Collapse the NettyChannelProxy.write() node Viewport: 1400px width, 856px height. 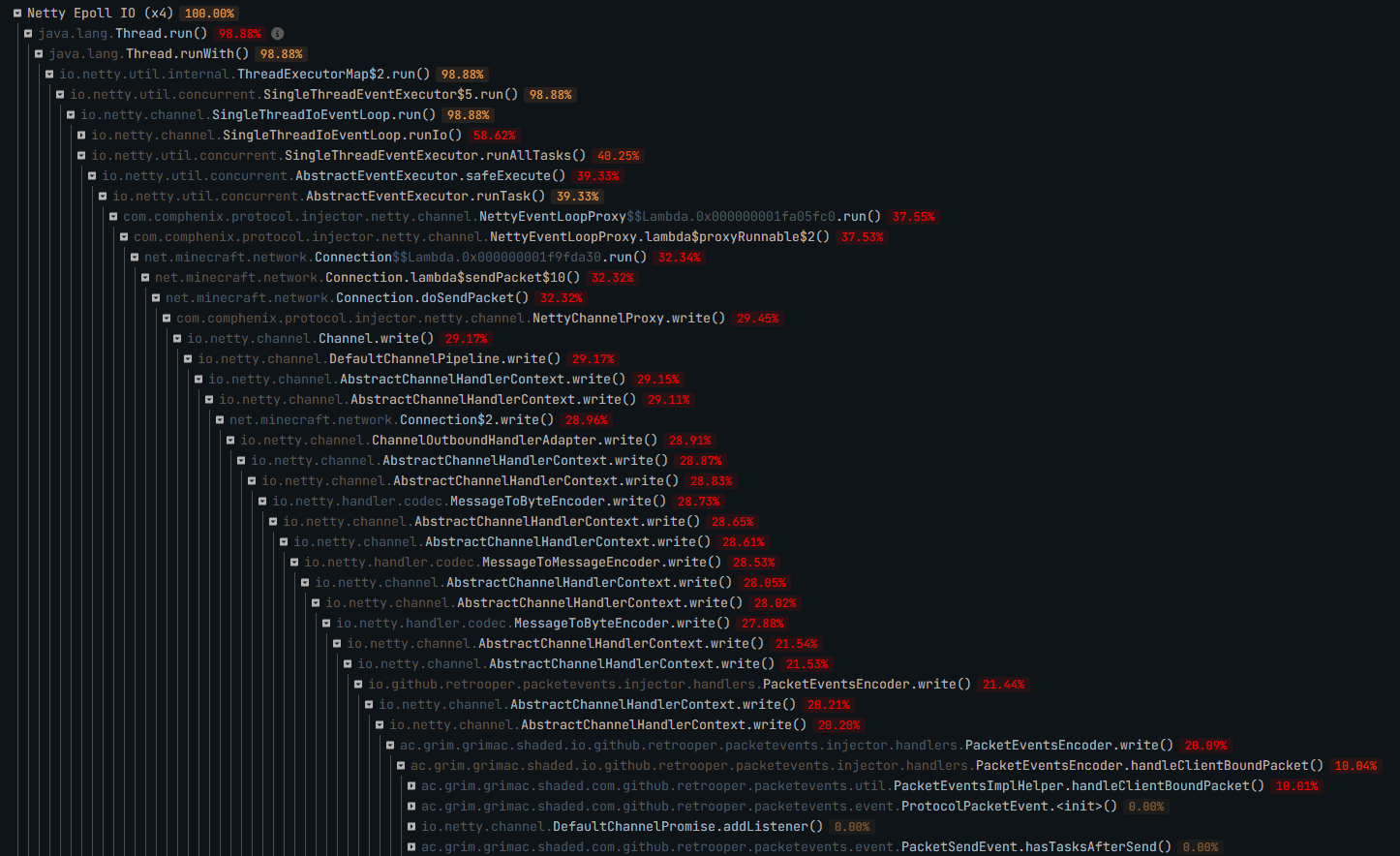coord(167,319)
